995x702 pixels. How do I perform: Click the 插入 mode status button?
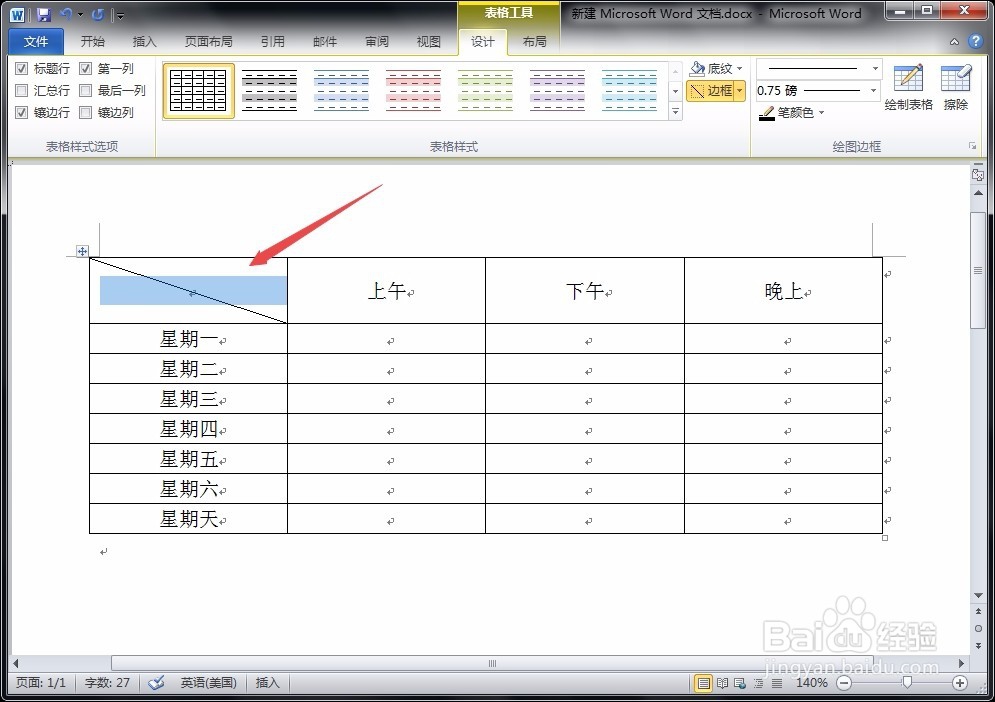pos(267,683)
